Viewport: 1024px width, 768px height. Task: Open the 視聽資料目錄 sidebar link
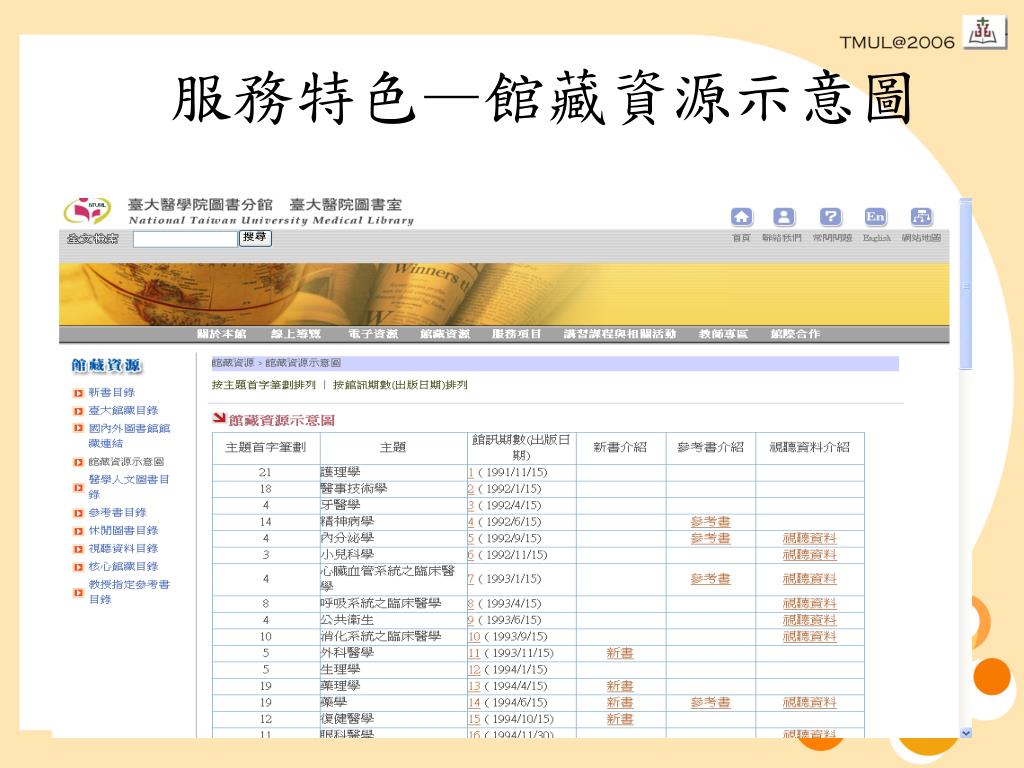(x=123, y=549)
